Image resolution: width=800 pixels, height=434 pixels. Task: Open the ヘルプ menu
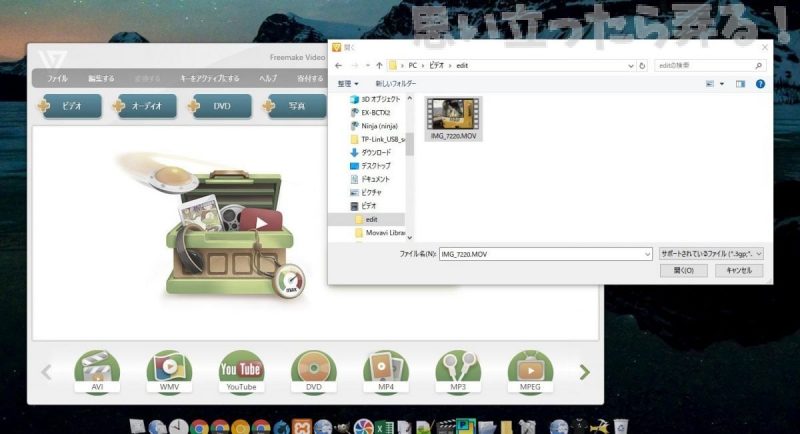(268, 79)
